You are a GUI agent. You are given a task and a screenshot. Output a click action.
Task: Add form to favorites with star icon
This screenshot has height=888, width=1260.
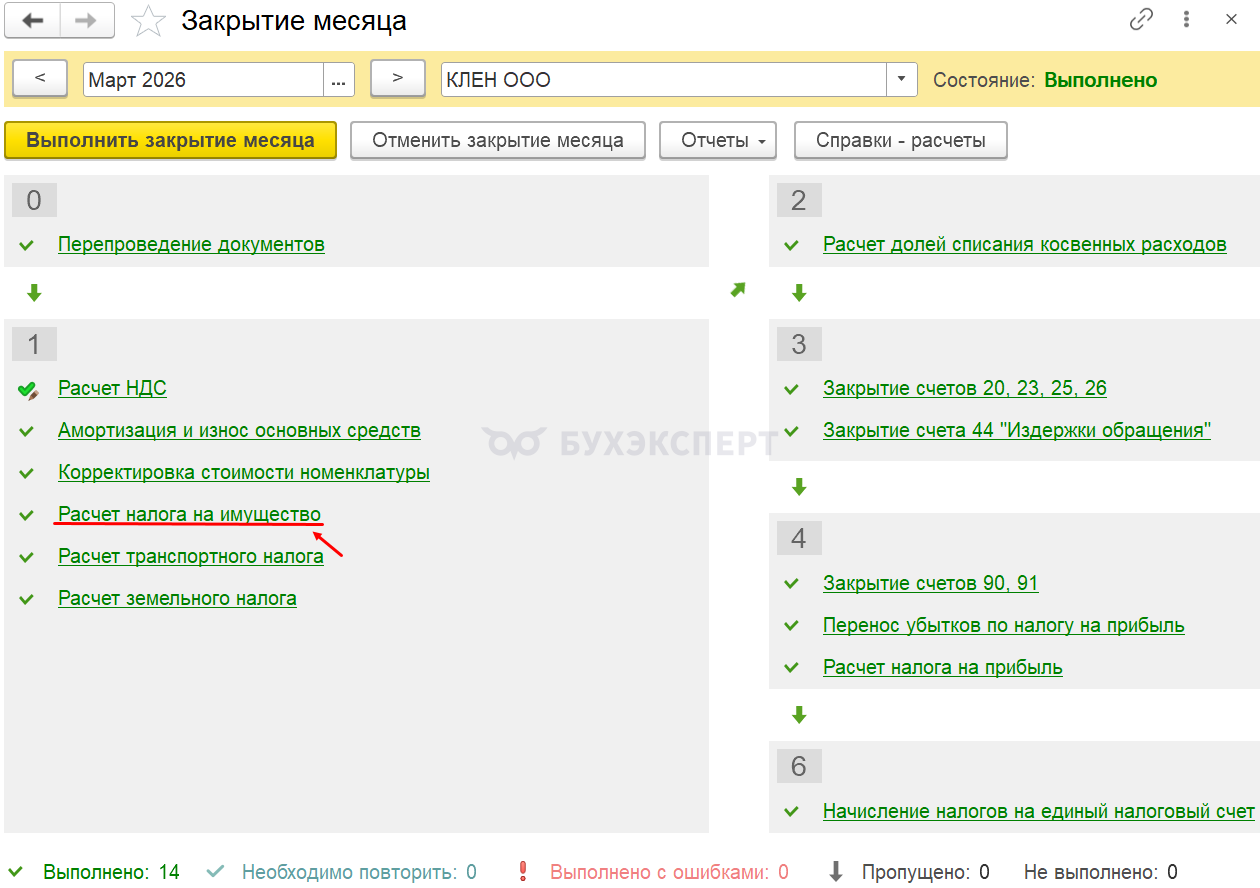(x=148, y=21)
